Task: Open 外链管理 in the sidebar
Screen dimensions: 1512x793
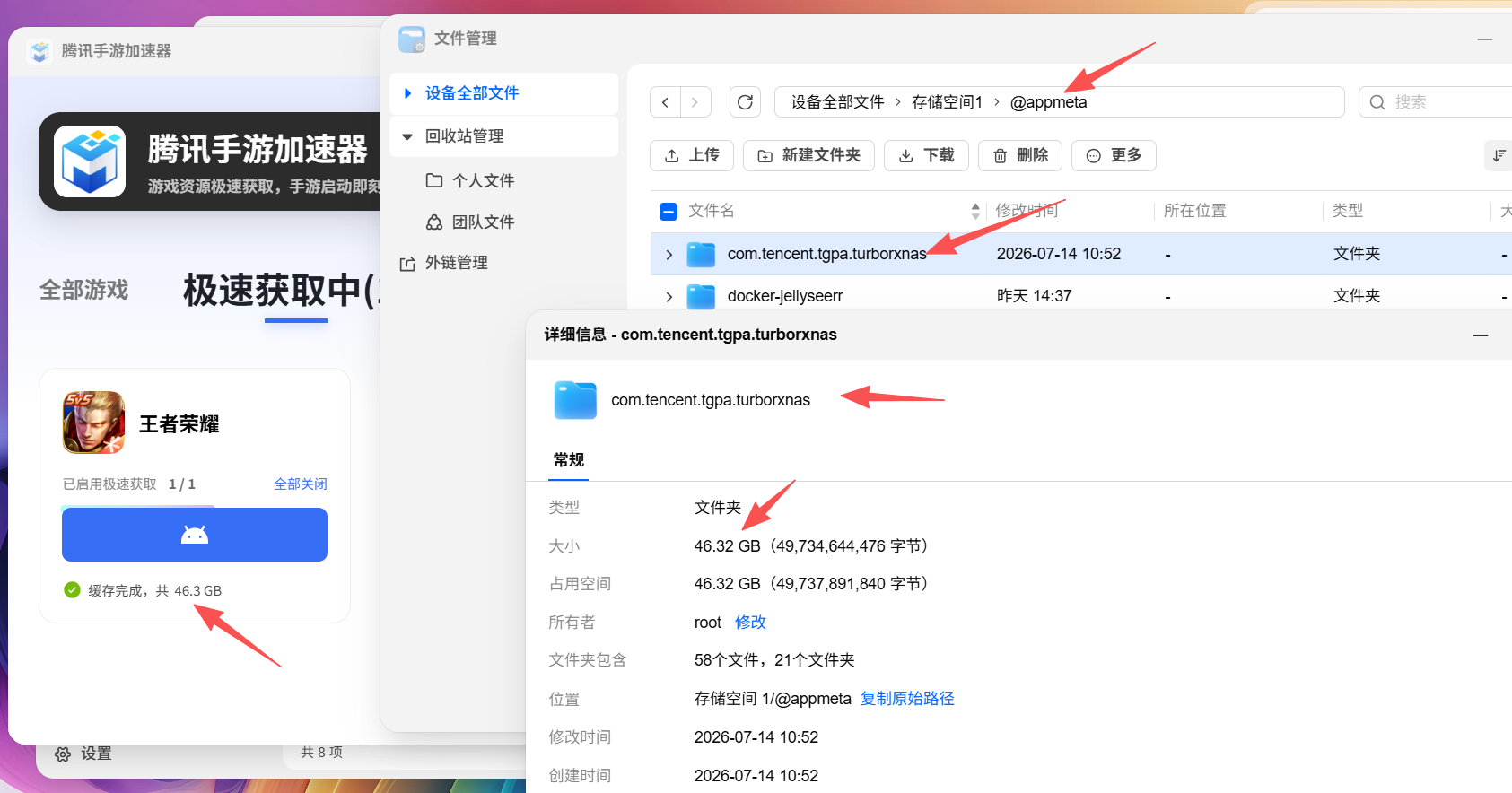Action: pos(444,263)
